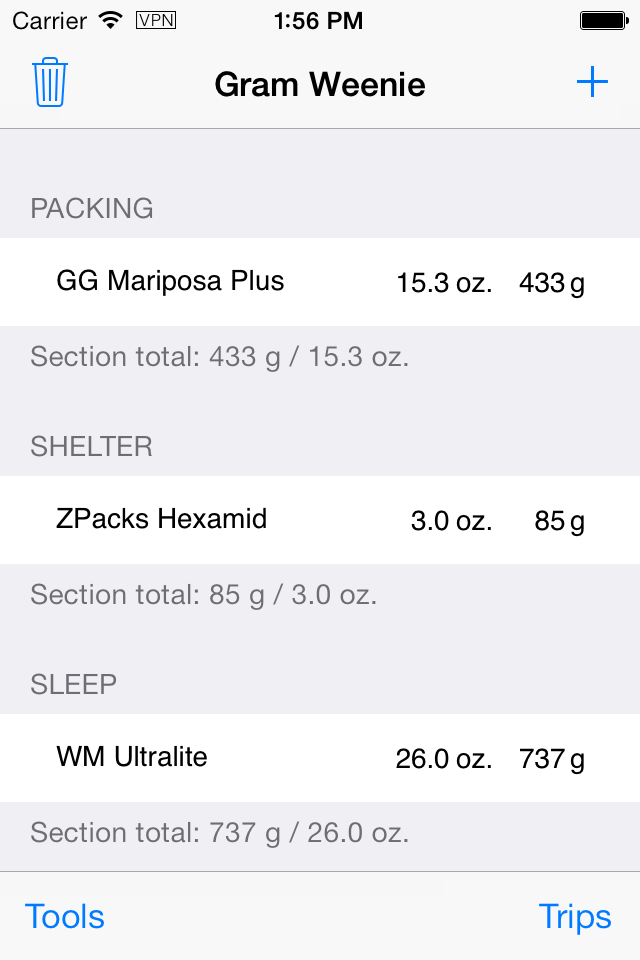Tap Section total 85 g footer
The width and height of the screenshot is (640, 960).
tap(204, 595)
